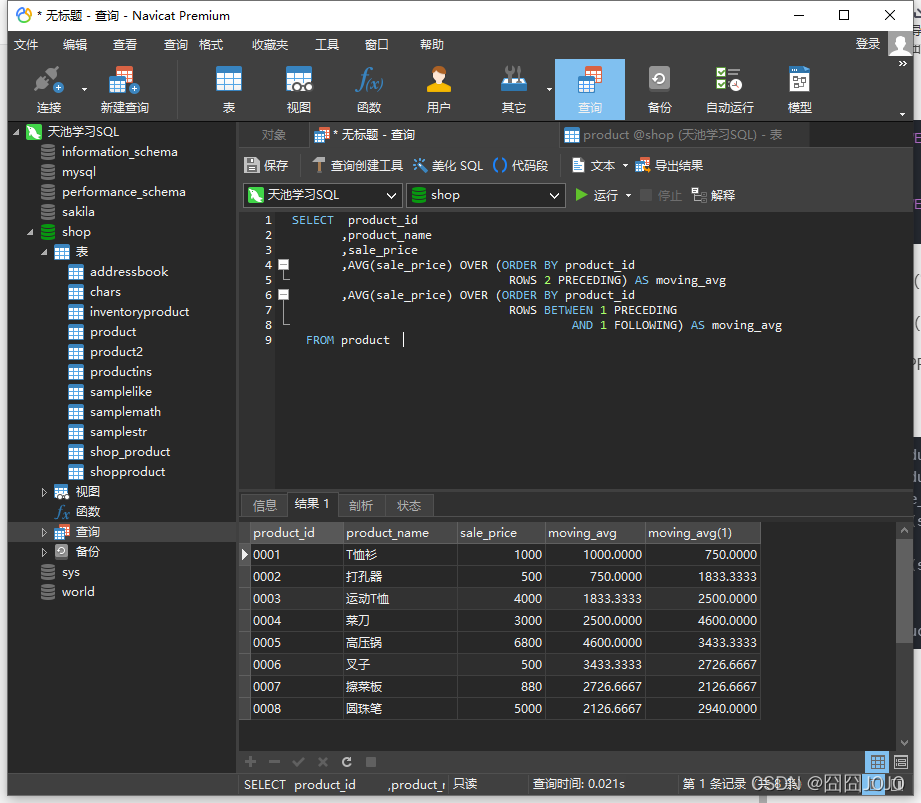Open the Automation (自动运行) toolbar icon
This screenshot has height=803, width=921.
(729, 90)
